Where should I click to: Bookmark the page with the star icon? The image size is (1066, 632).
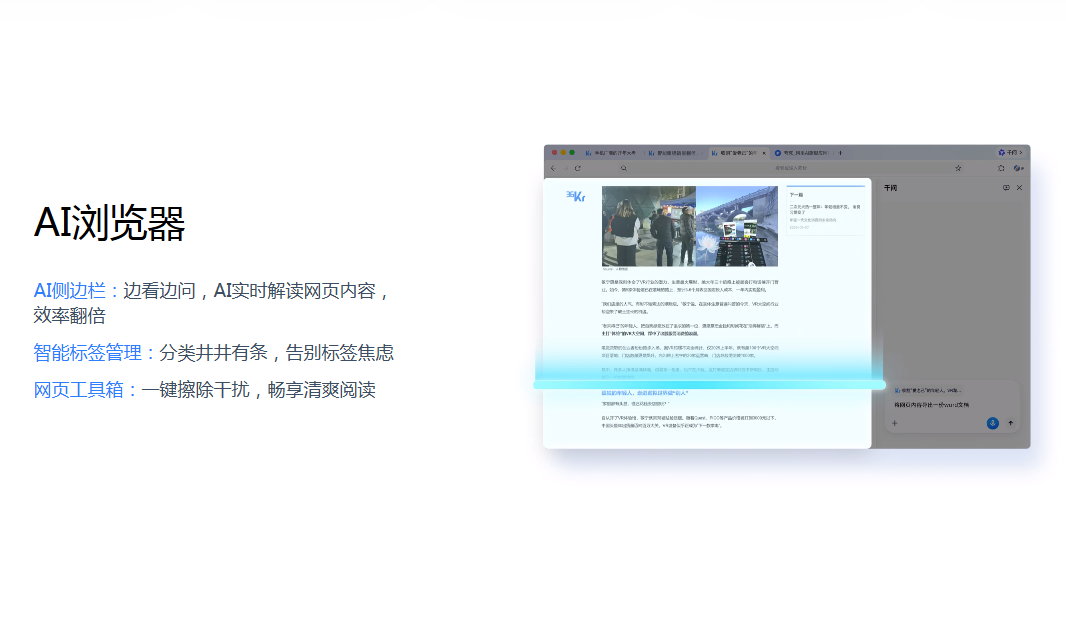tap(958, 168)
